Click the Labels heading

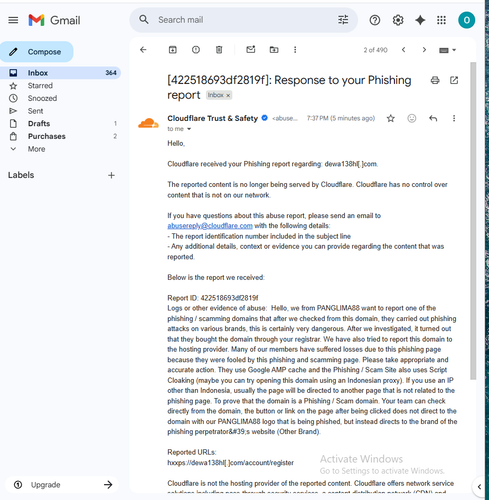click(x=21, y=175)
